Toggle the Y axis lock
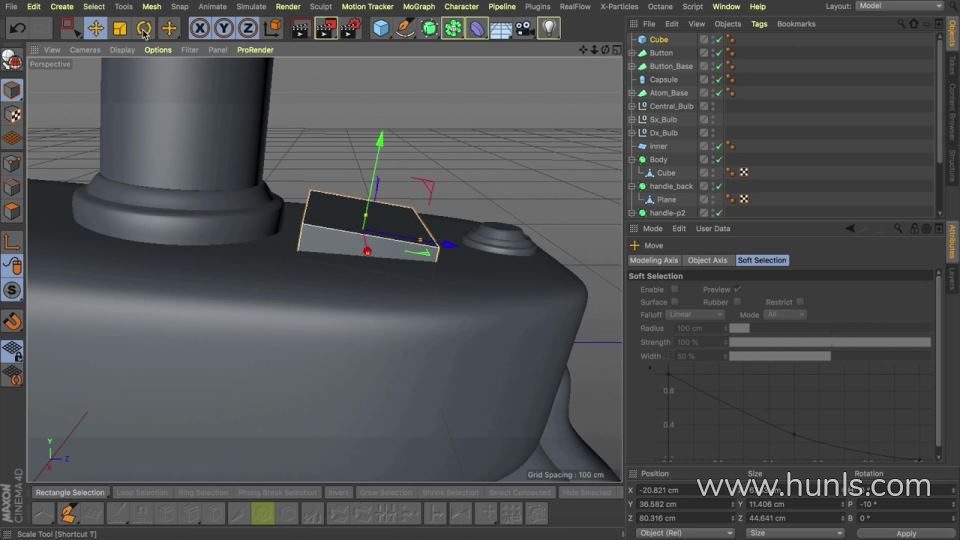 [223, 28]
